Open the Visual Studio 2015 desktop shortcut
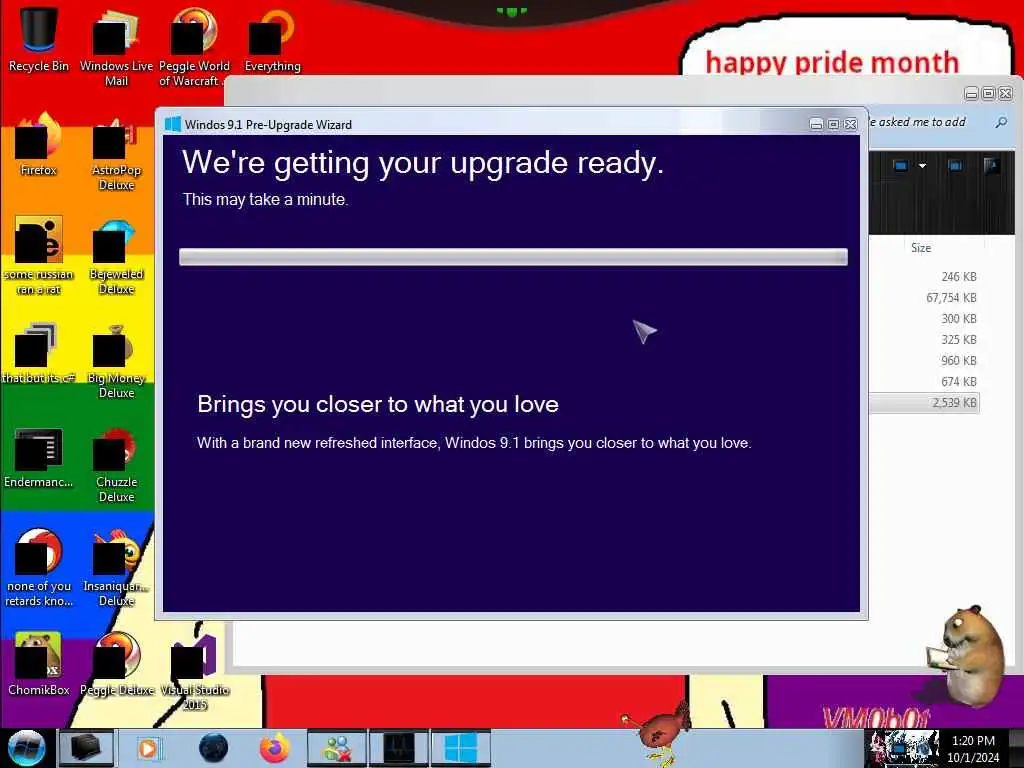1024x768 pixels. tap(194, 671)
